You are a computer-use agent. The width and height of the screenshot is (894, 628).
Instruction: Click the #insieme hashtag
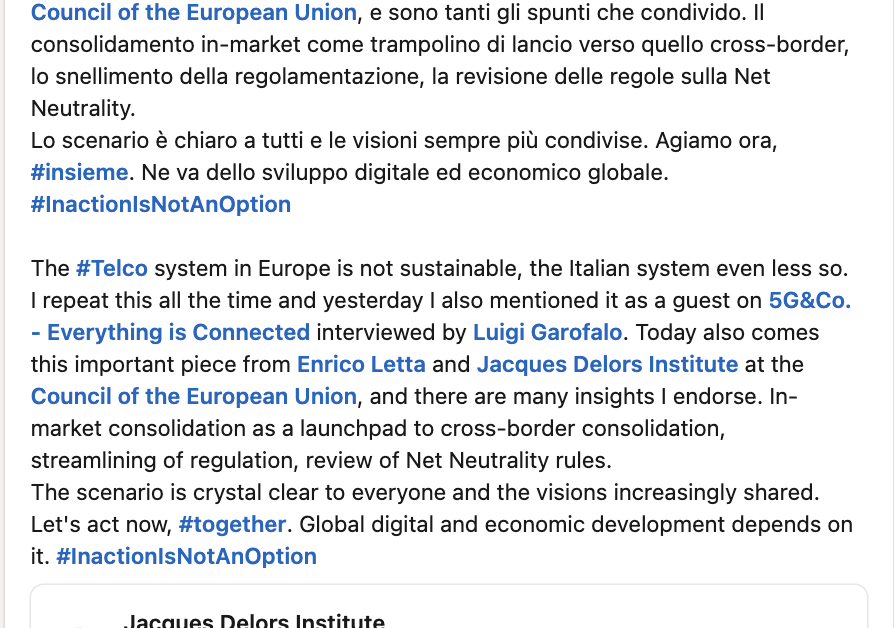pos(79,172)
